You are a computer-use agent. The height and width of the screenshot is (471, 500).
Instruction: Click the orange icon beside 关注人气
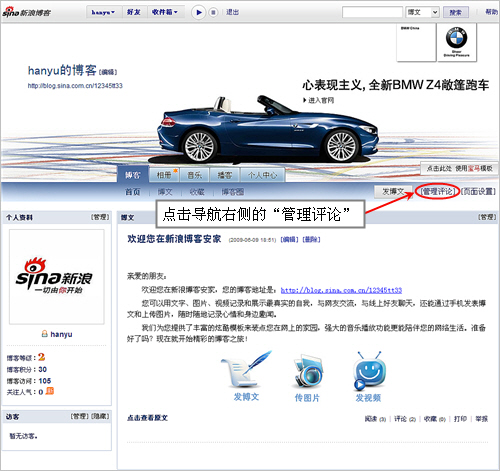coord(50,391)
